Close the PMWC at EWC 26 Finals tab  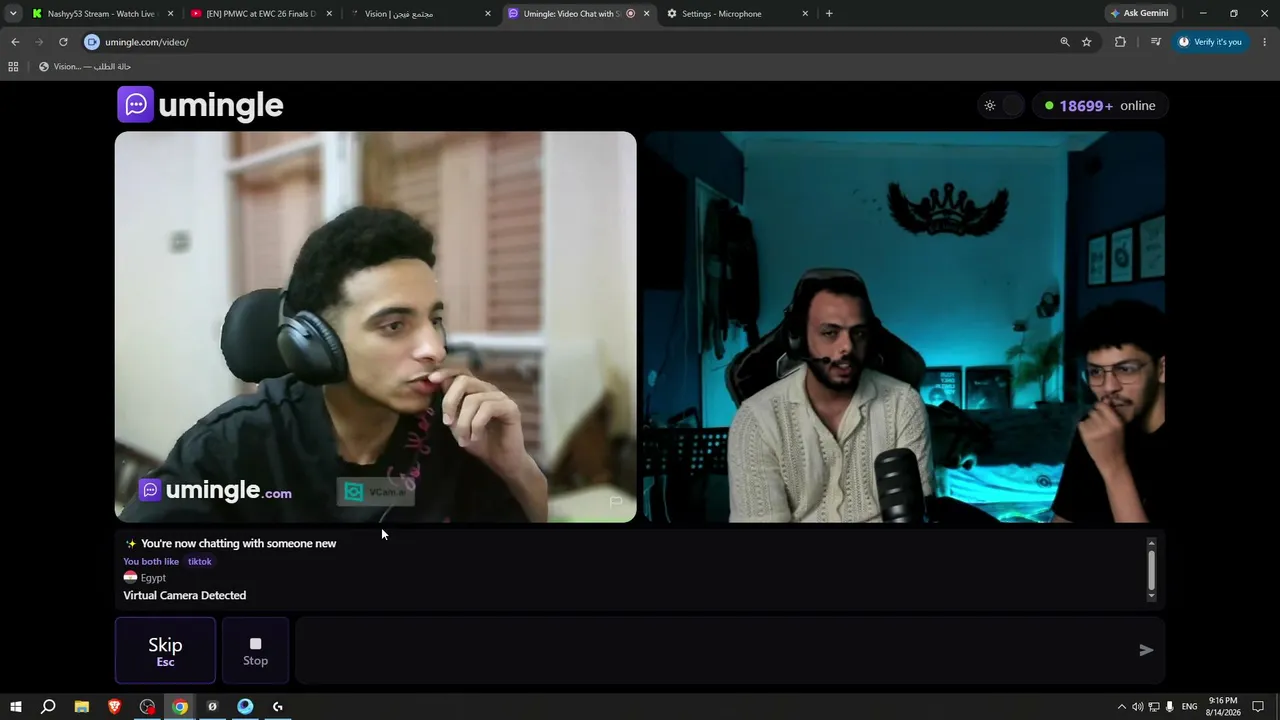pyautogui.click(x=329, y=14)
